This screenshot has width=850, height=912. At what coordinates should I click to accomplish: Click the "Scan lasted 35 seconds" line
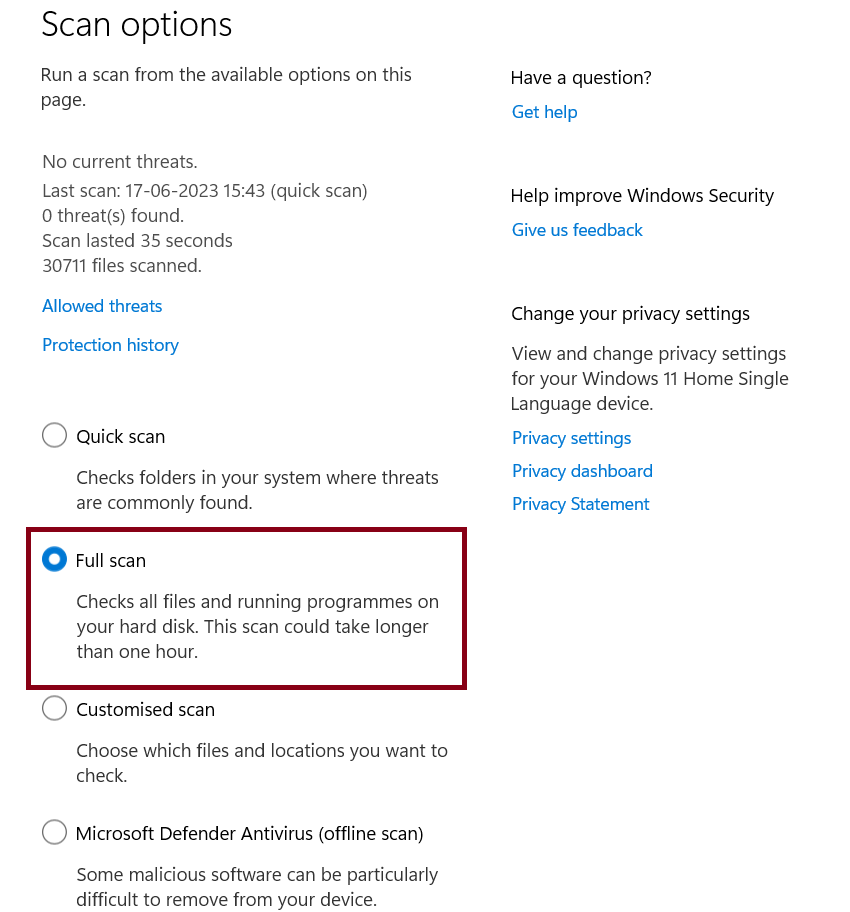(137, 241)
